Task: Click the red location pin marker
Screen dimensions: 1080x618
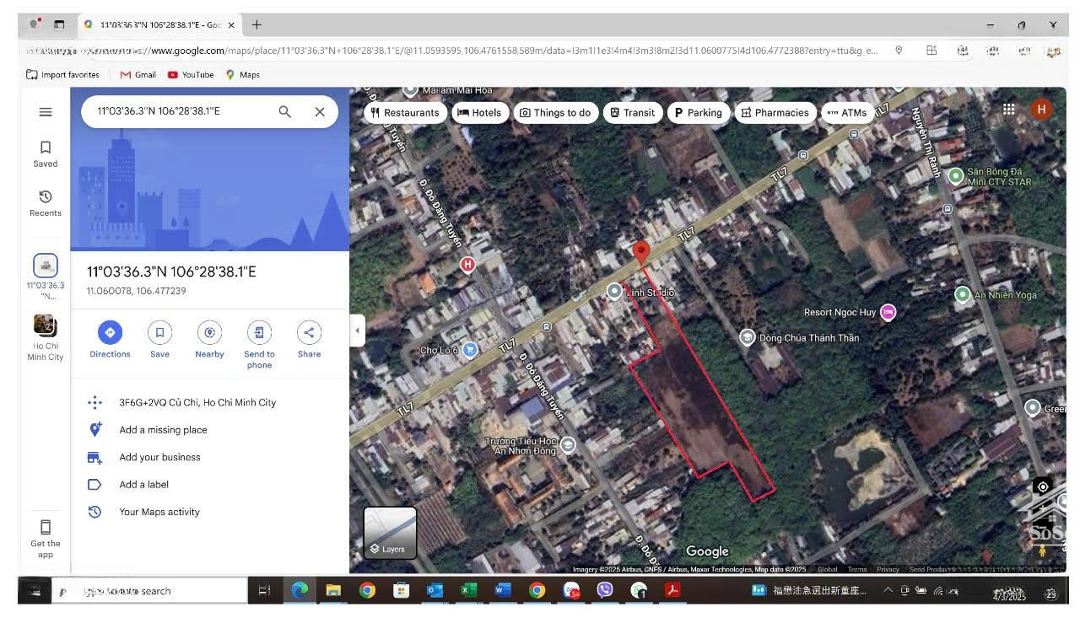Action: (642, 252)
